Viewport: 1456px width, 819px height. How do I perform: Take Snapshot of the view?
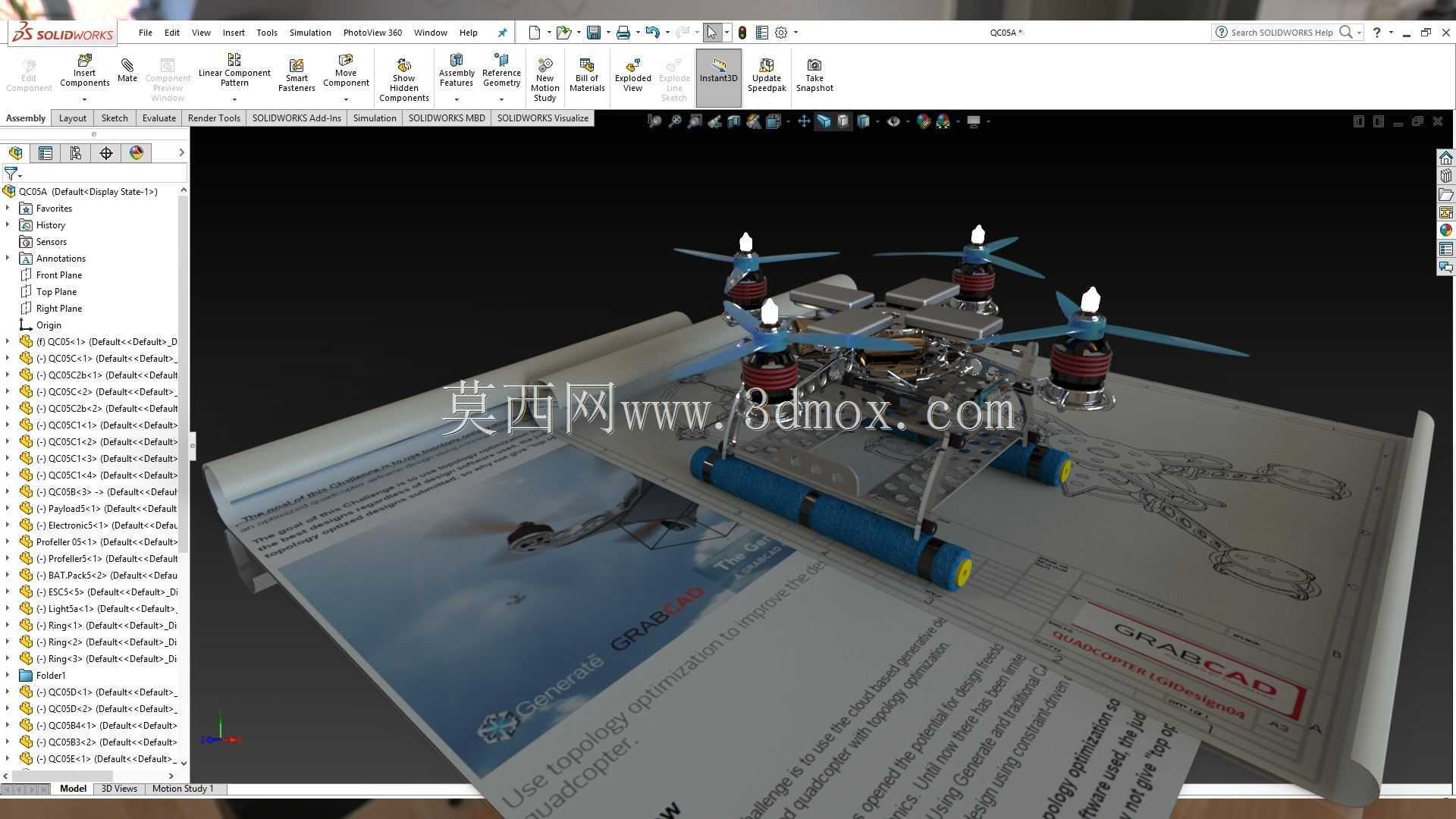[814, 75]
